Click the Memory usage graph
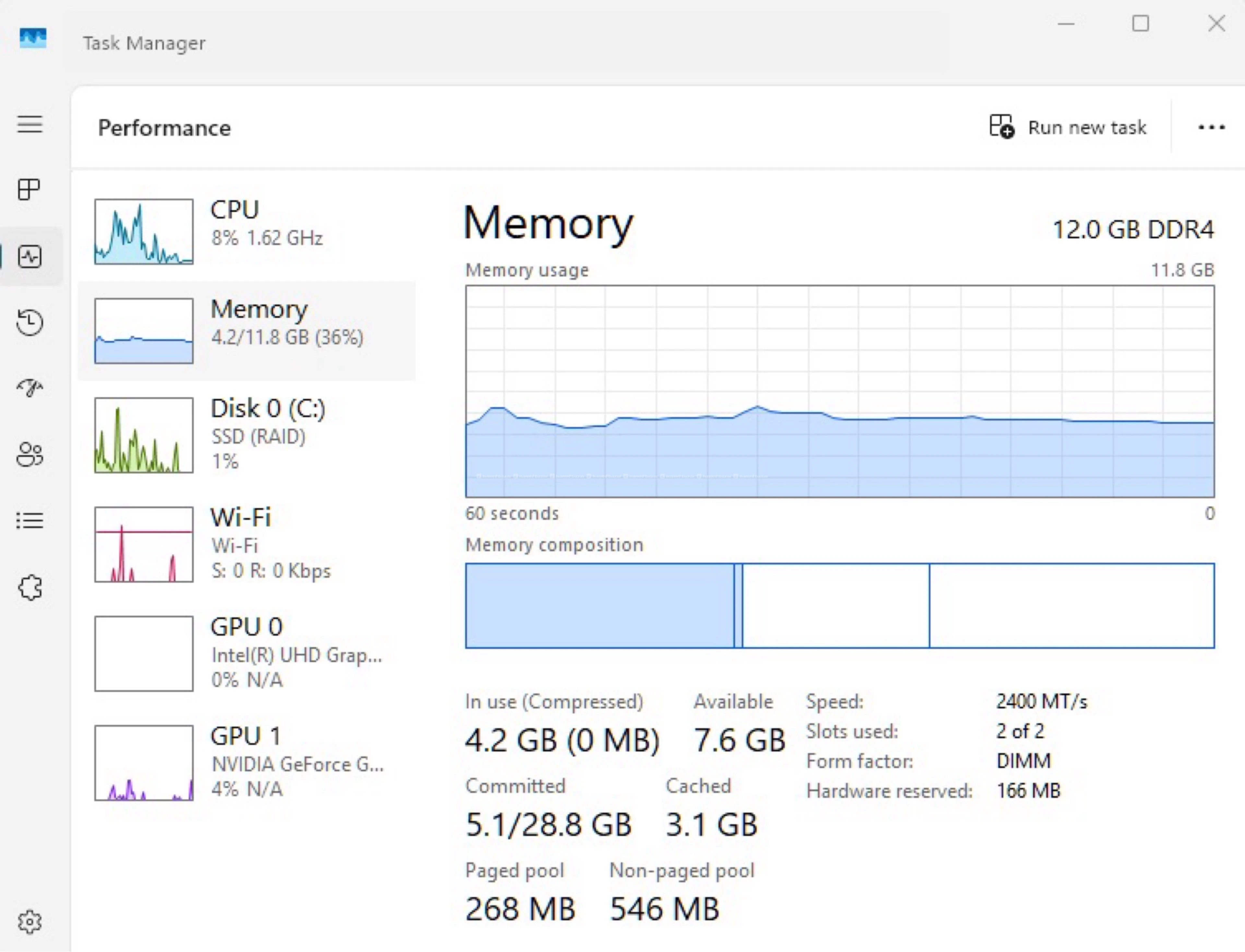The image size is (1245, 952). click(840, 392)
